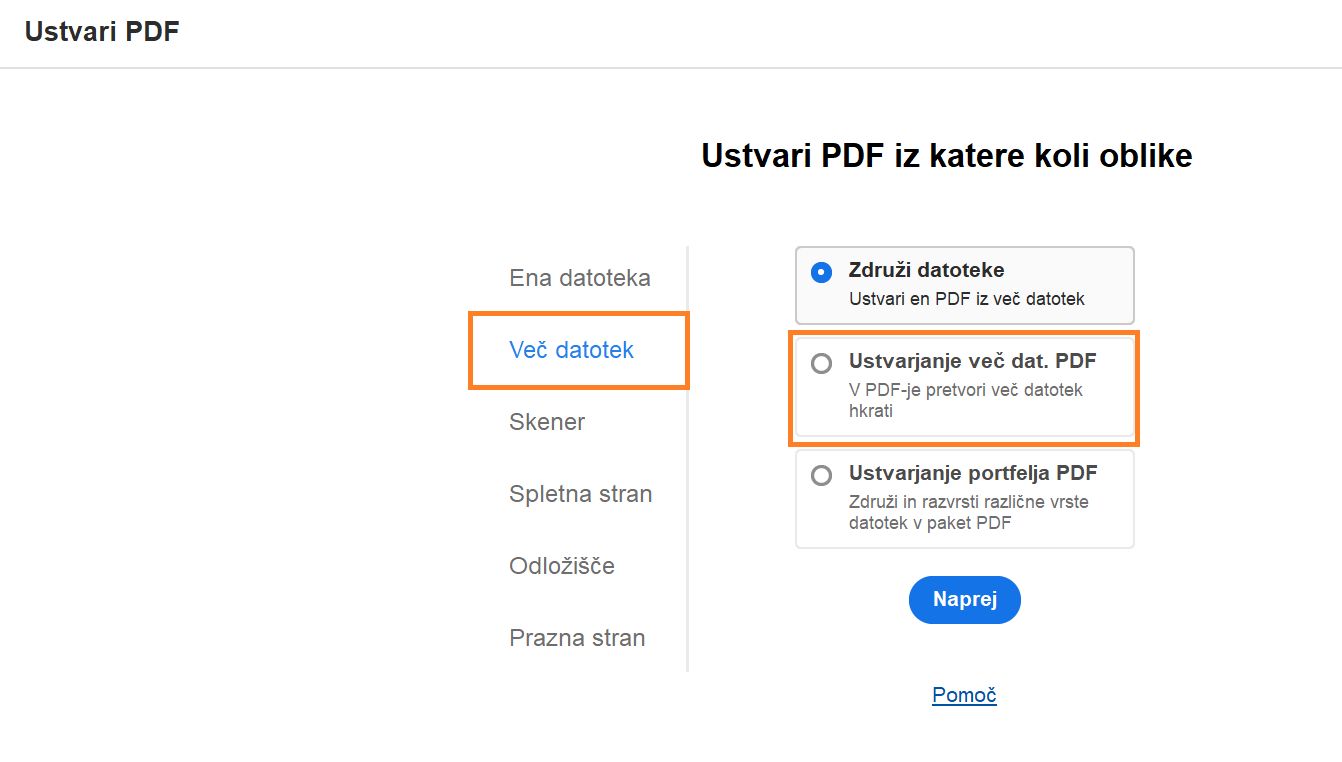Click the Ustvarjanje portfelja PDF card
1342x762 pixels.
click(x=963, y=498)
